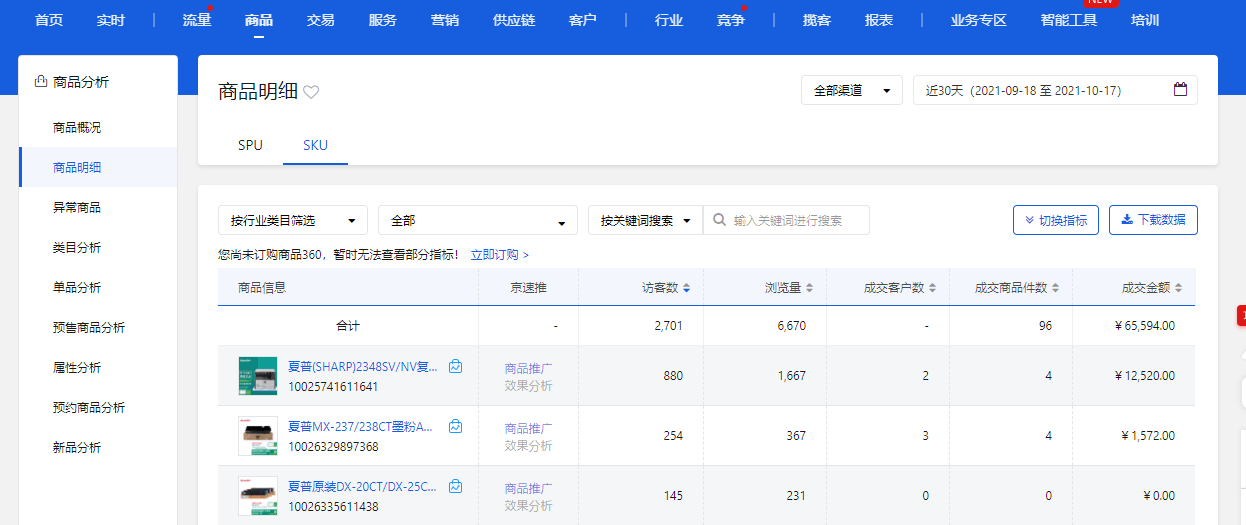The image size is (1246, 525).
Task: Open the calendar icon in date range
Action: (x=1180, y=90)
